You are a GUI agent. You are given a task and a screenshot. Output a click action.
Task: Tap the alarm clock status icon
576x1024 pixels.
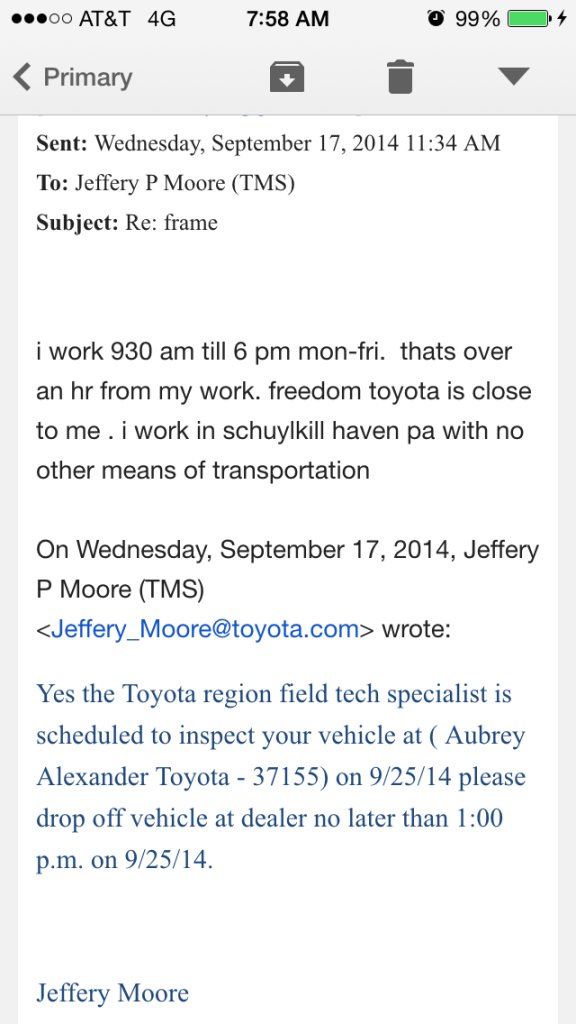(x=436, y=19)
